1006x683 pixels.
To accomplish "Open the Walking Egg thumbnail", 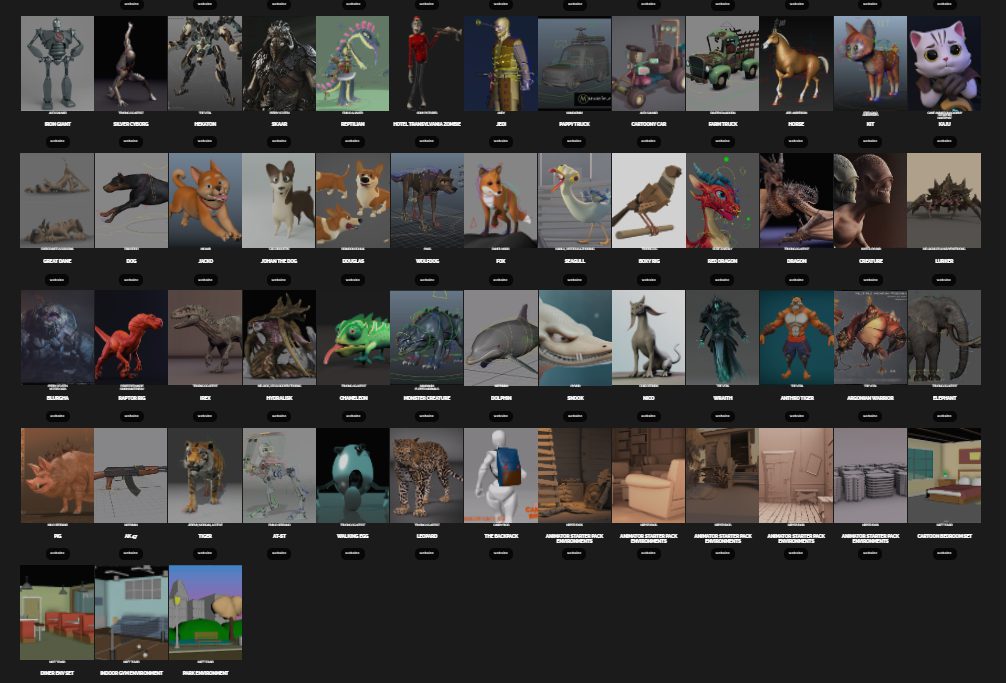I will point(353,475).
